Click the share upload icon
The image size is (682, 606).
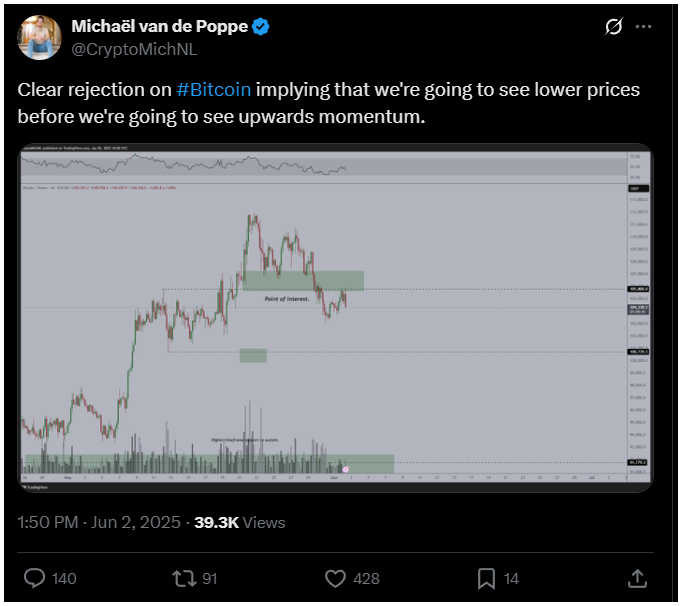click(x=637, y=579)
